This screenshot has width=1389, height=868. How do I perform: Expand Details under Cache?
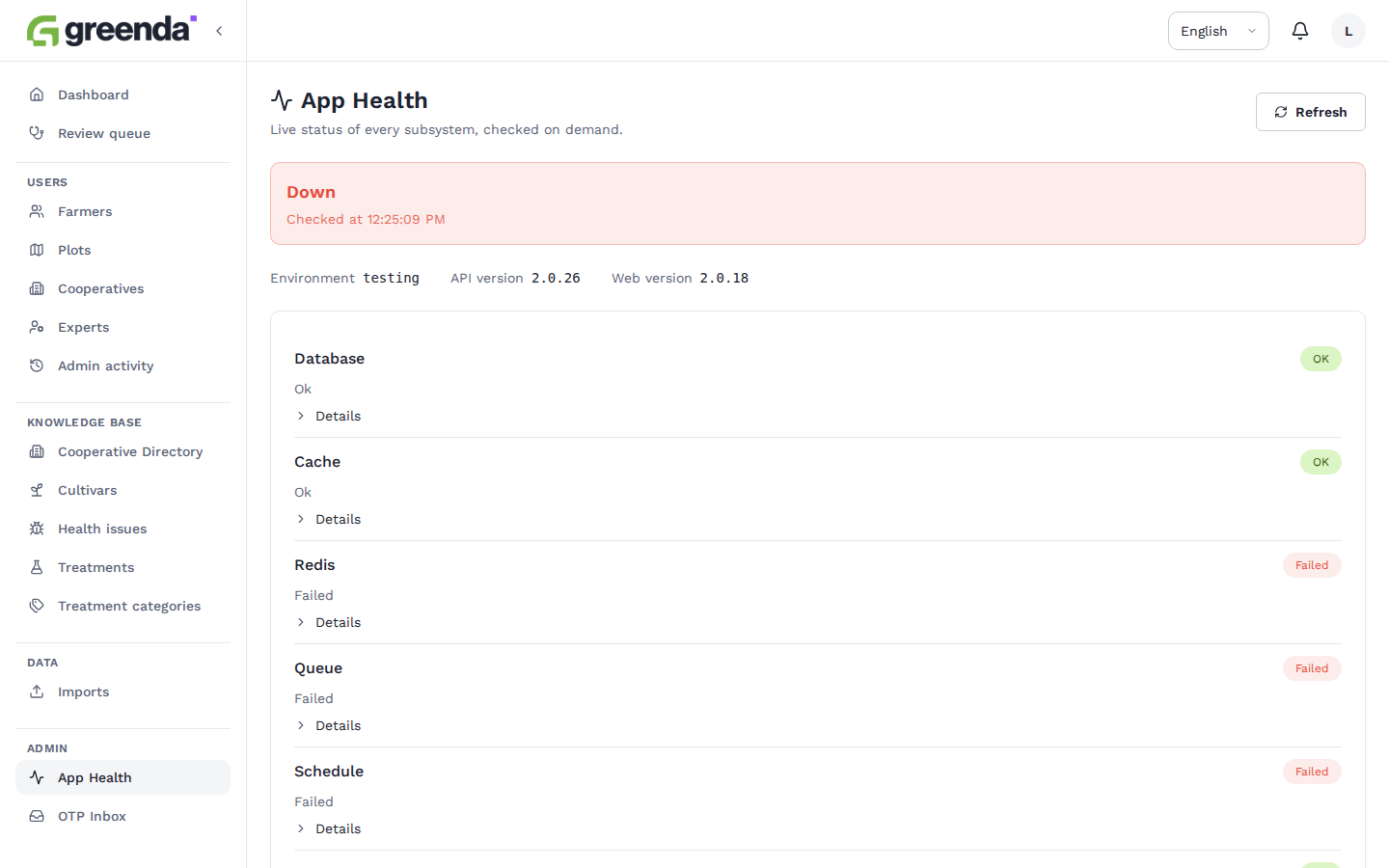click(x=328, y=519)
